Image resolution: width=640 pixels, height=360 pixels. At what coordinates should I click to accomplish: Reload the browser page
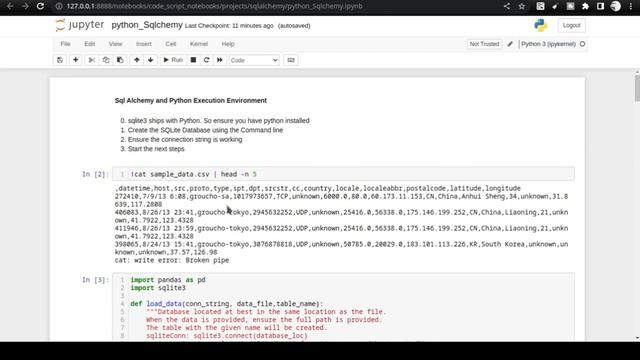click(40, 6)
